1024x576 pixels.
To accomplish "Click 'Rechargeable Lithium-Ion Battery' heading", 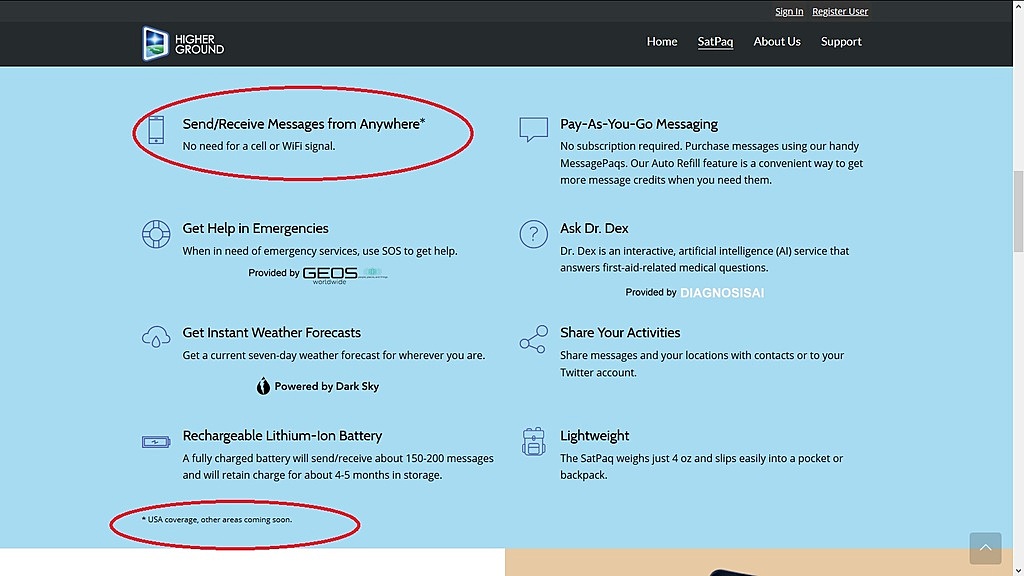I will click(282, 436).
